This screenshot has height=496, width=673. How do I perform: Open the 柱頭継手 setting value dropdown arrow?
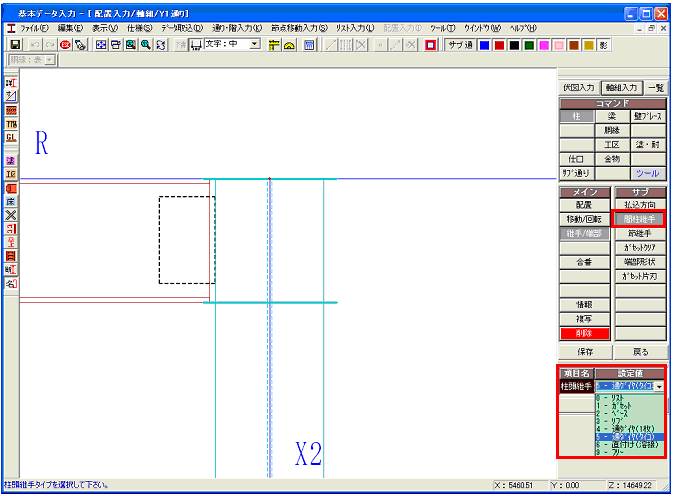click(659, 386)
